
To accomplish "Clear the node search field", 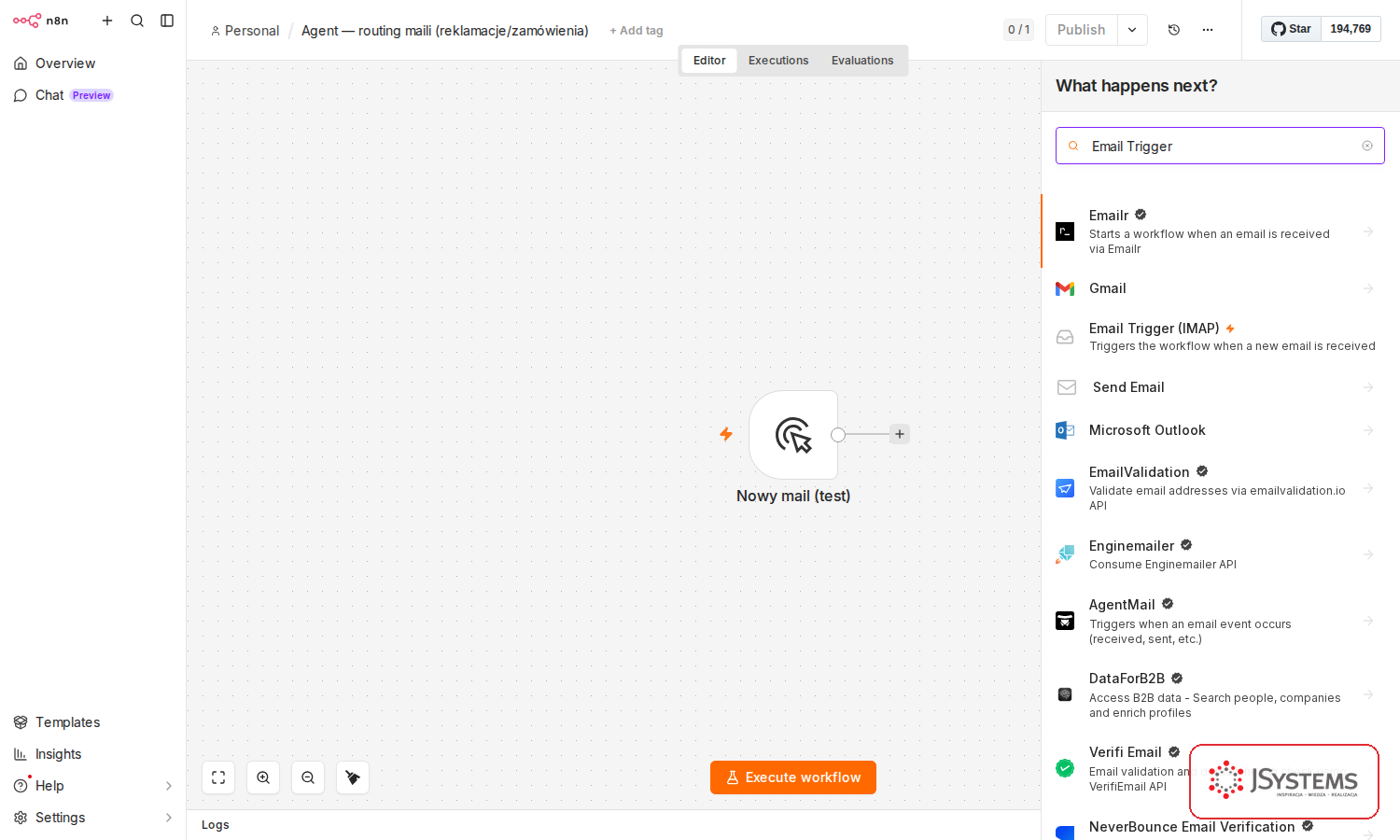I will pyautogui.click(x=1367, y=146).
